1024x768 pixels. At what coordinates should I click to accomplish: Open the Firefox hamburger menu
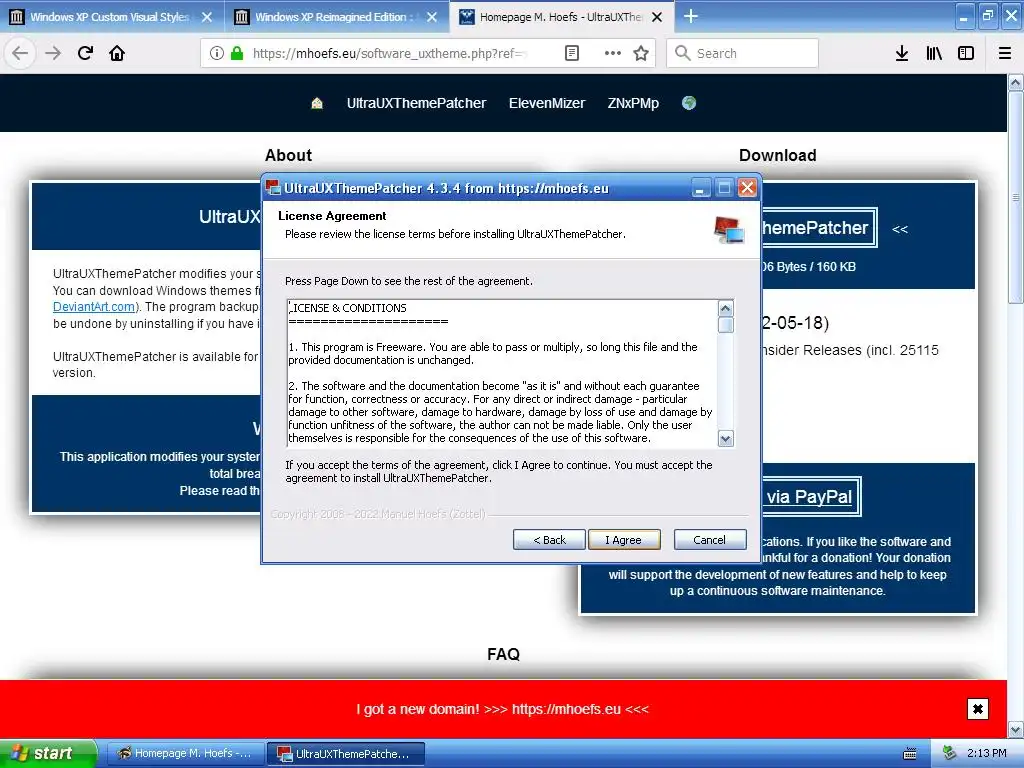[x=1005, y=53]
